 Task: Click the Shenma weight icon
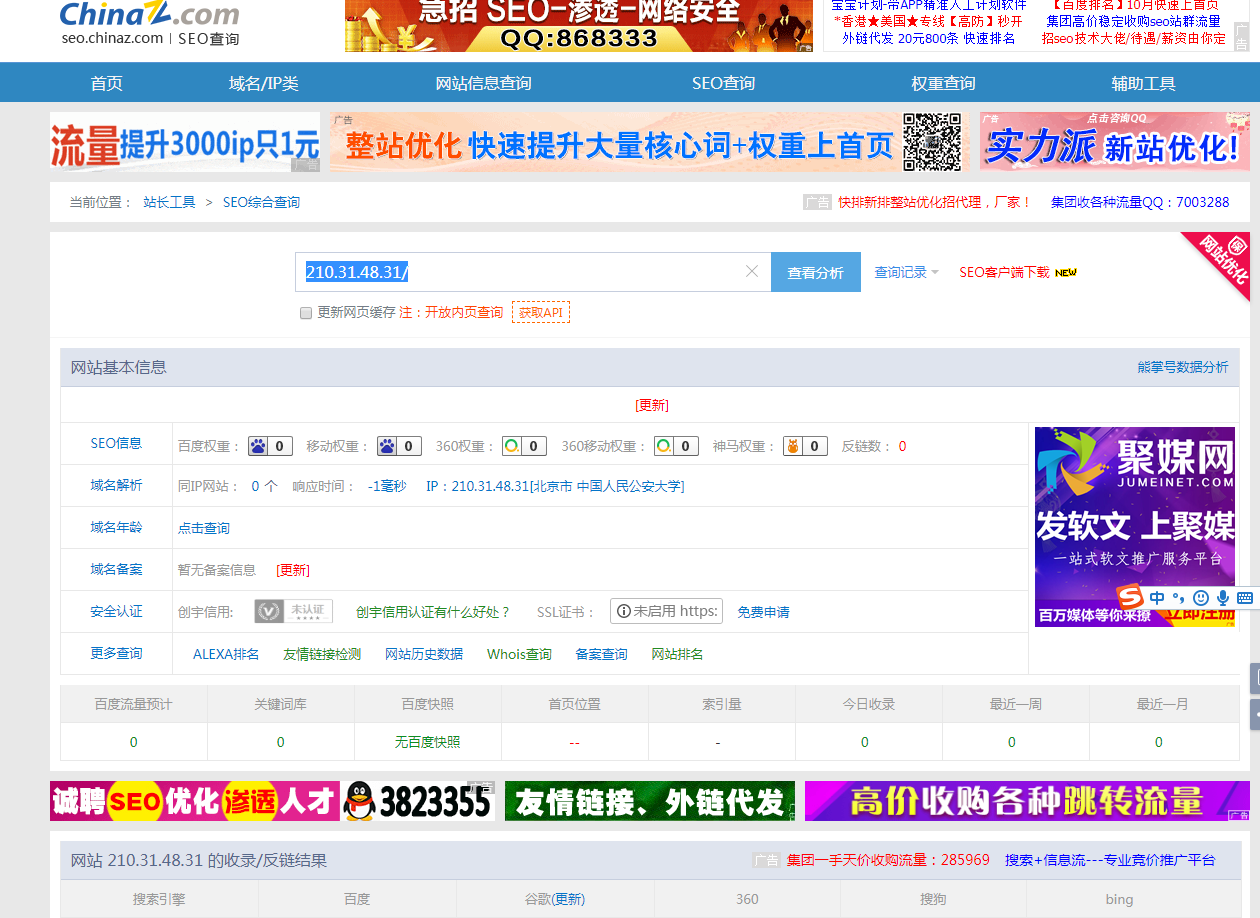pos(792,446)
